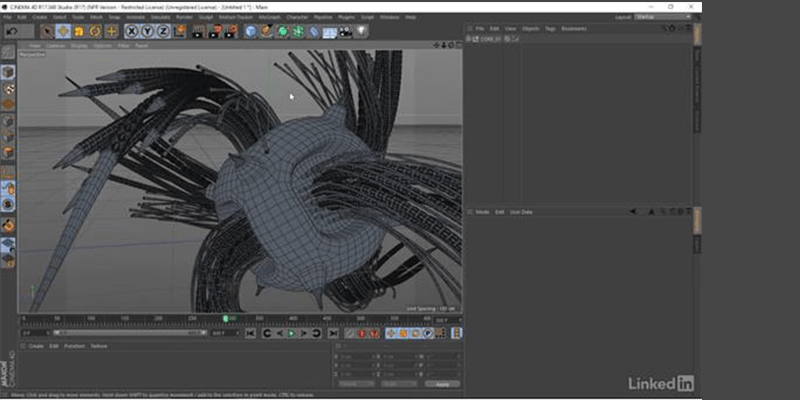The image size is (800, 400).
Task: Click the Apply button in coordinates panel
Action: pos(441,384)
